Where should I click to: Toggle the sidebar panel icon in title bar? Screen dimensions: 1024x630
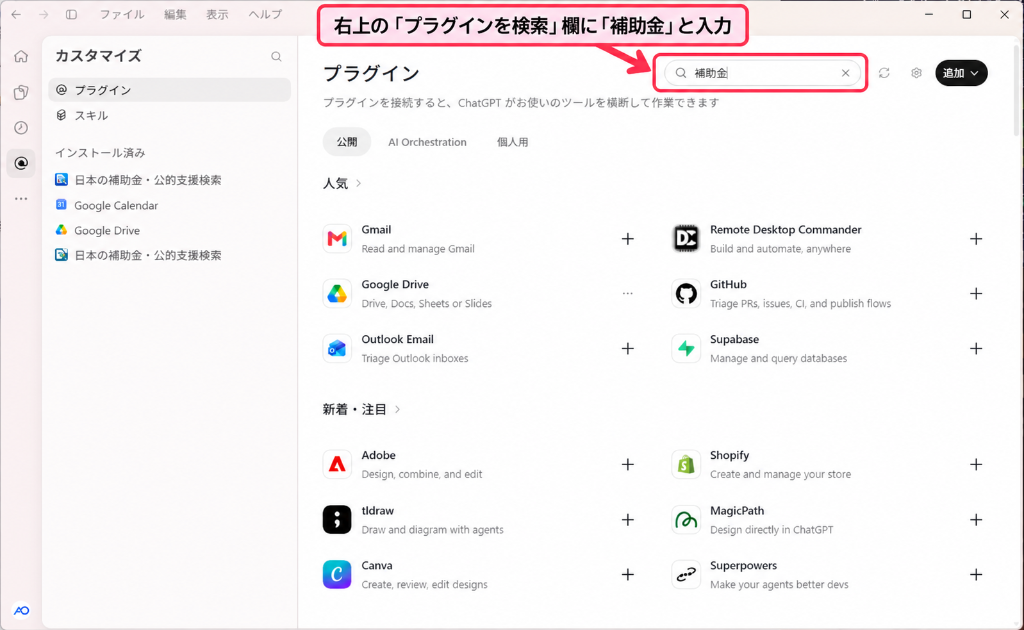click(x=71, y=14)
